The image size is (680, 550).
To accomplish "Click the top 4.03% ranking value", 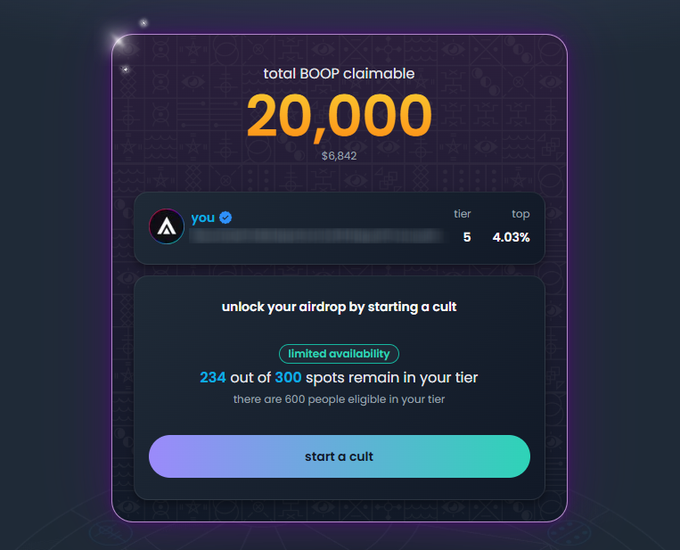I will click(x=511, y=237).
